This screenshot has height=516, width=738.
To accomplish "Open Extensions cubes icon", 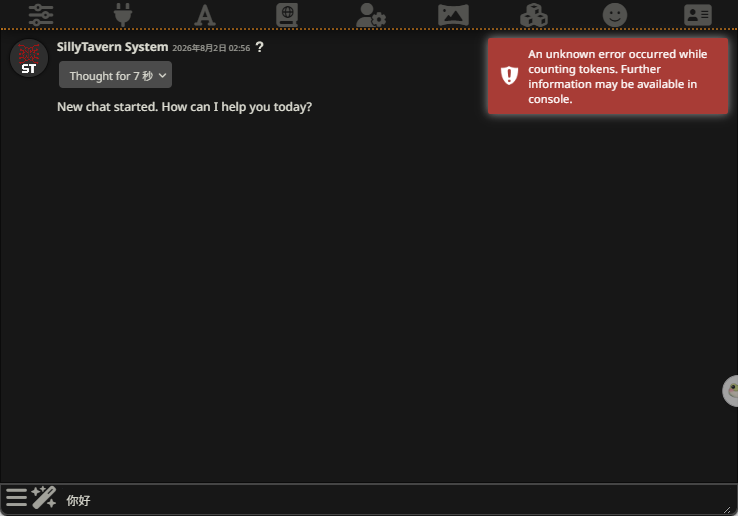I will [534, 15].
